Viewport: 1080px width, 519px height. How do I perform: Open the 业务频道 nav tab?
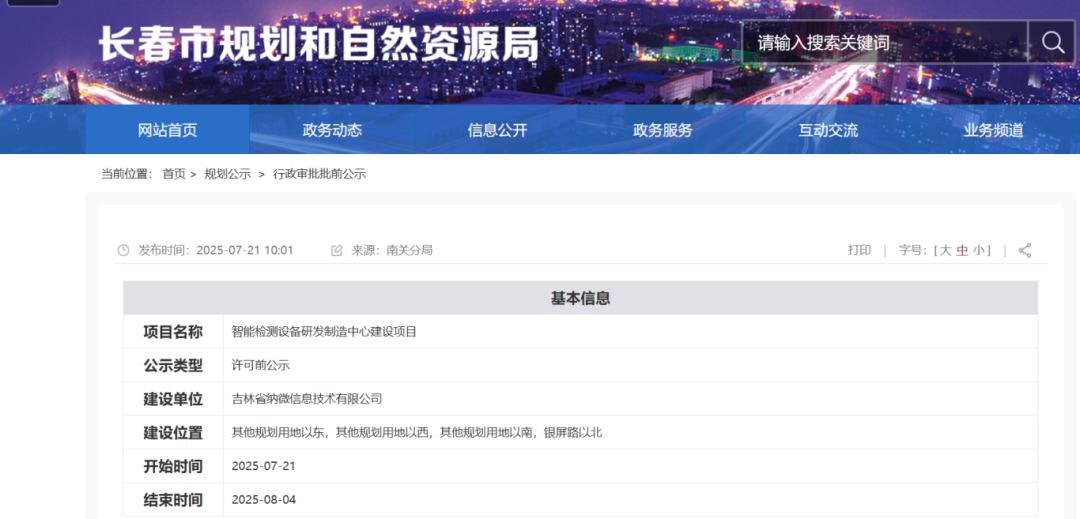tap(993, 129)
